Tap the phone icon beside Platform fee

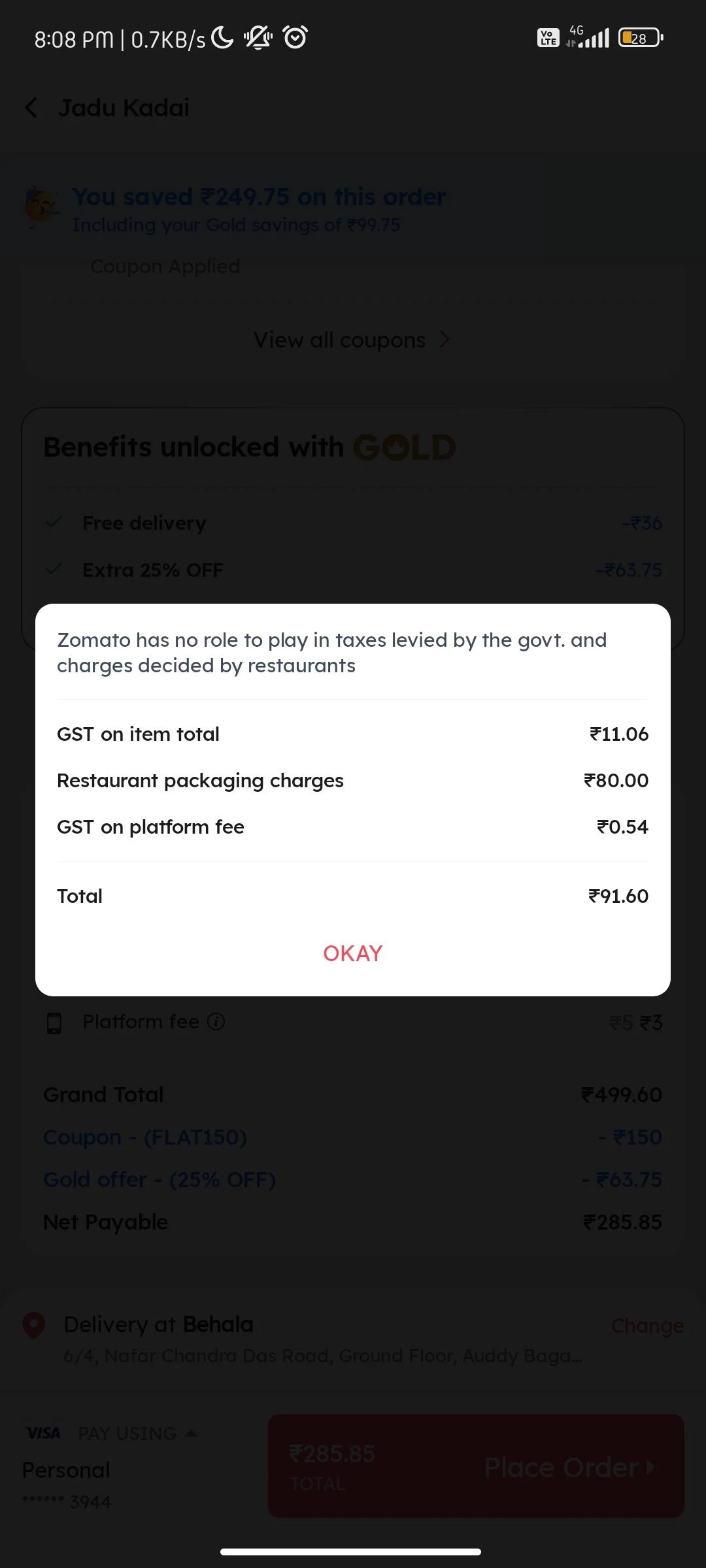point(54,1022)
